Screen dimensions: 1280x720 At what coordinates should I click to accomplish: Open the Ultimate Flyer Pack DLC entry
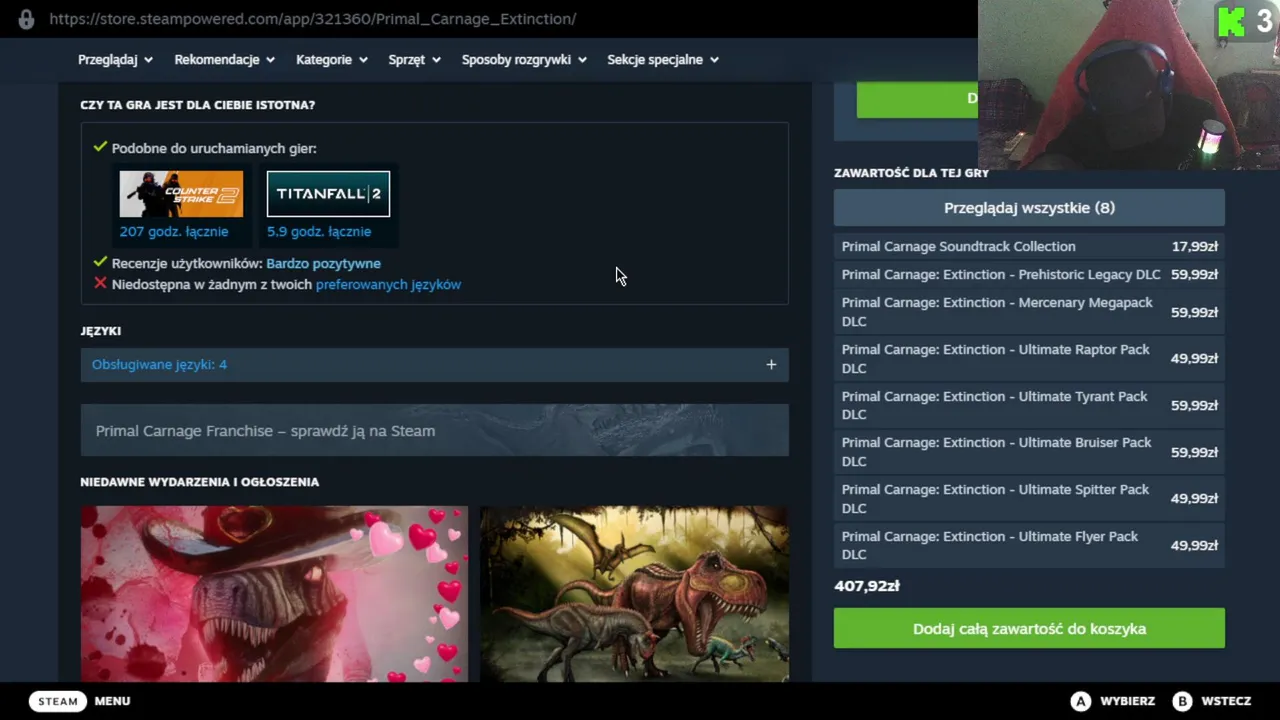click(x=1029, y=545)
